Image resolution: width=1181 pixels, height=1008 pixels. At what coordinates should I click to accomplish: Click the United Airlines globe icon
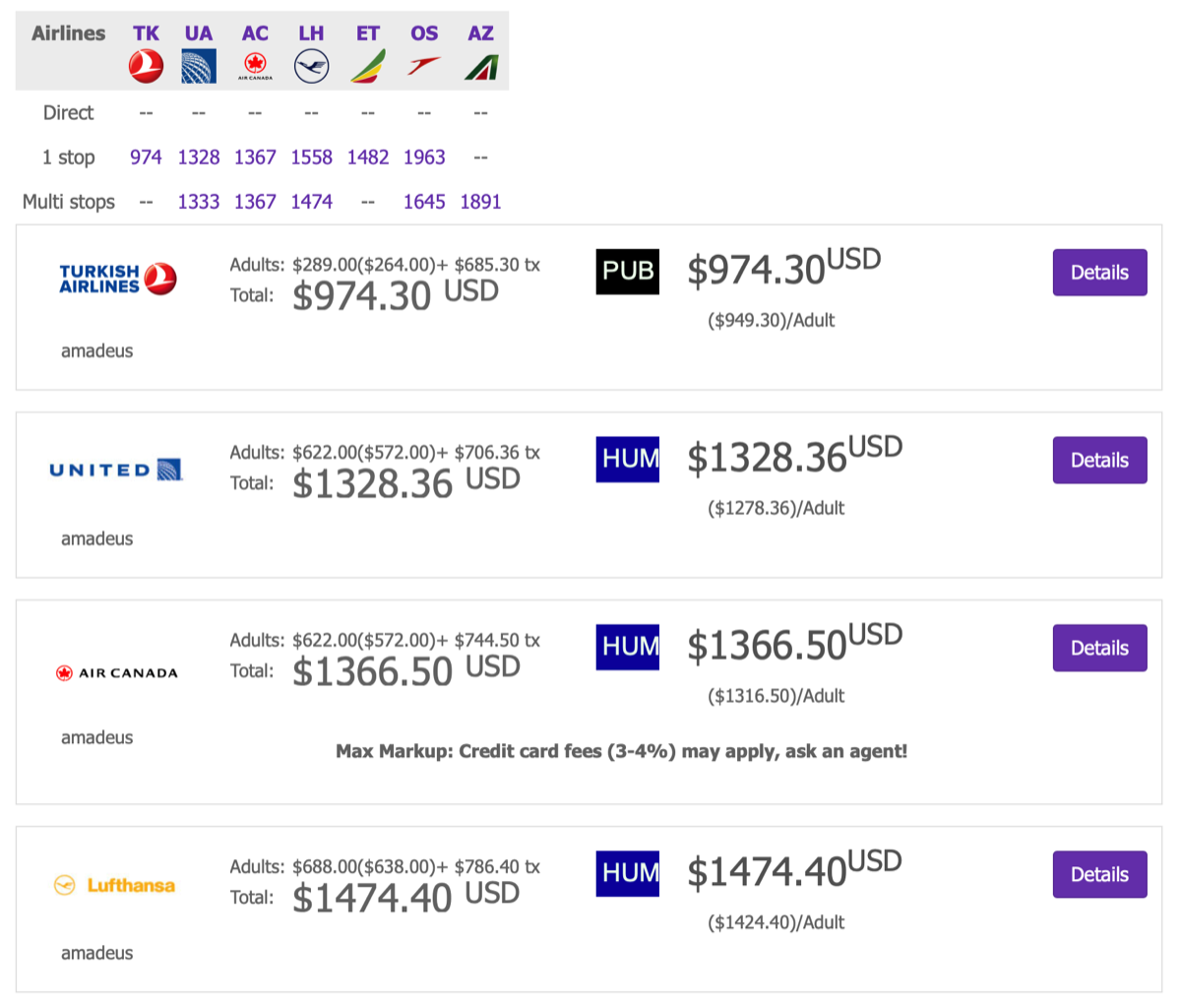[199, 67]
